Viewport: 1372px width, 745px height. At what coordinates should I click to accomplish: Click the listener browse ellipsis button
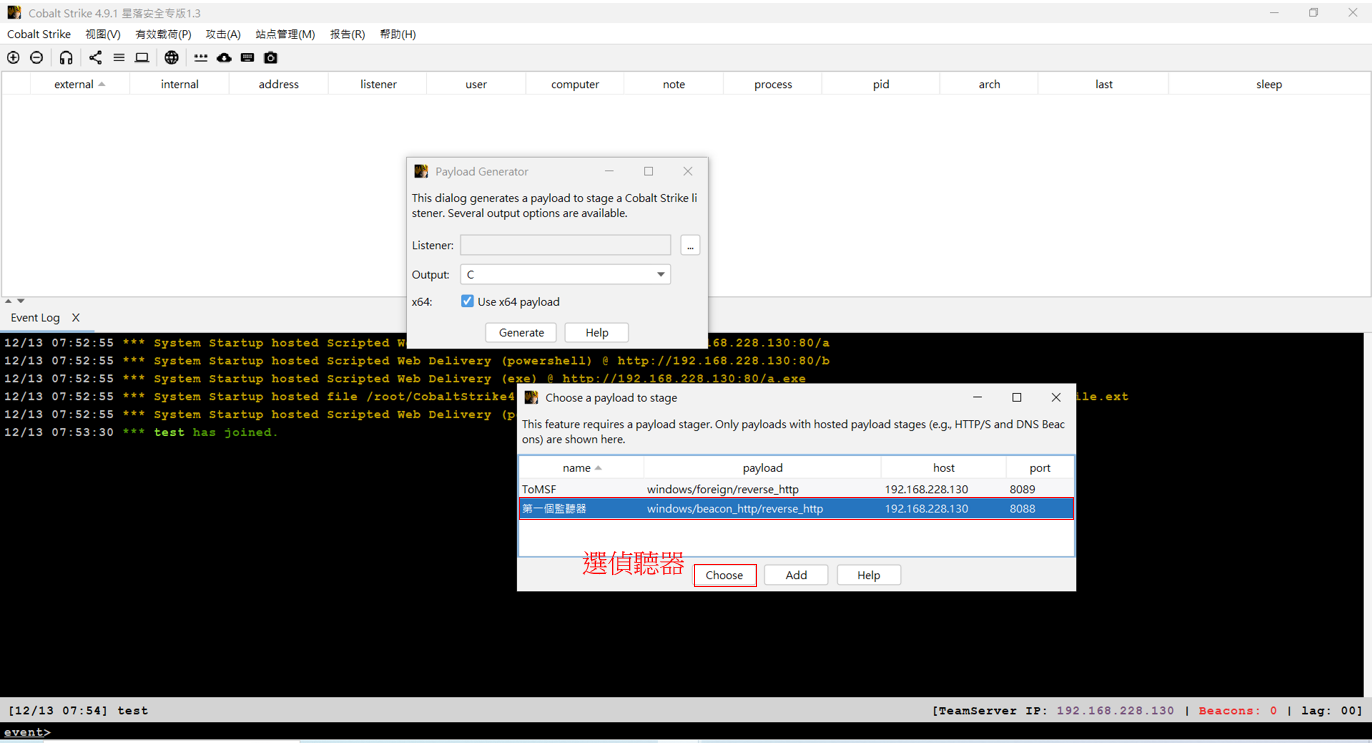pyautogui.click(x=690, y=245)
